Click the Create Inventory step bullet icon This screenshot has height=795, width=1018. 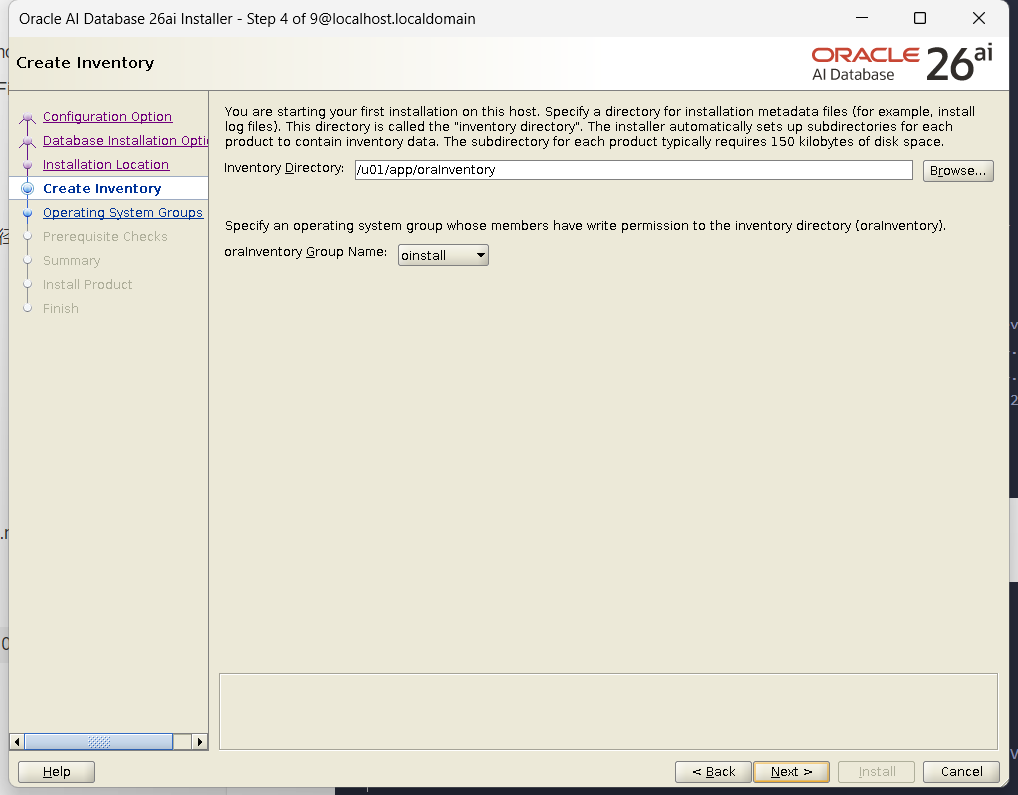click(x=27, y=189)
